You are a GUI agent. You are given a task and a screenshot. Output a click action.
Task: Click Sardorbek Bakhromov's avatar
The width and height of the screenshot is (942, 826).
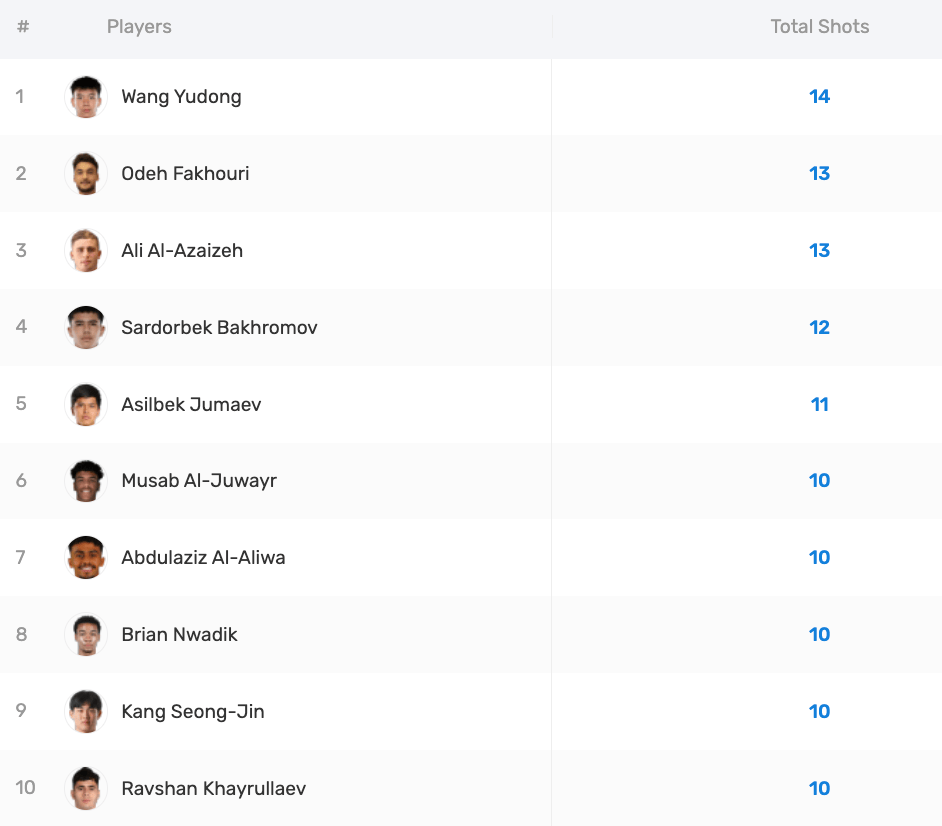pos(86,327)
